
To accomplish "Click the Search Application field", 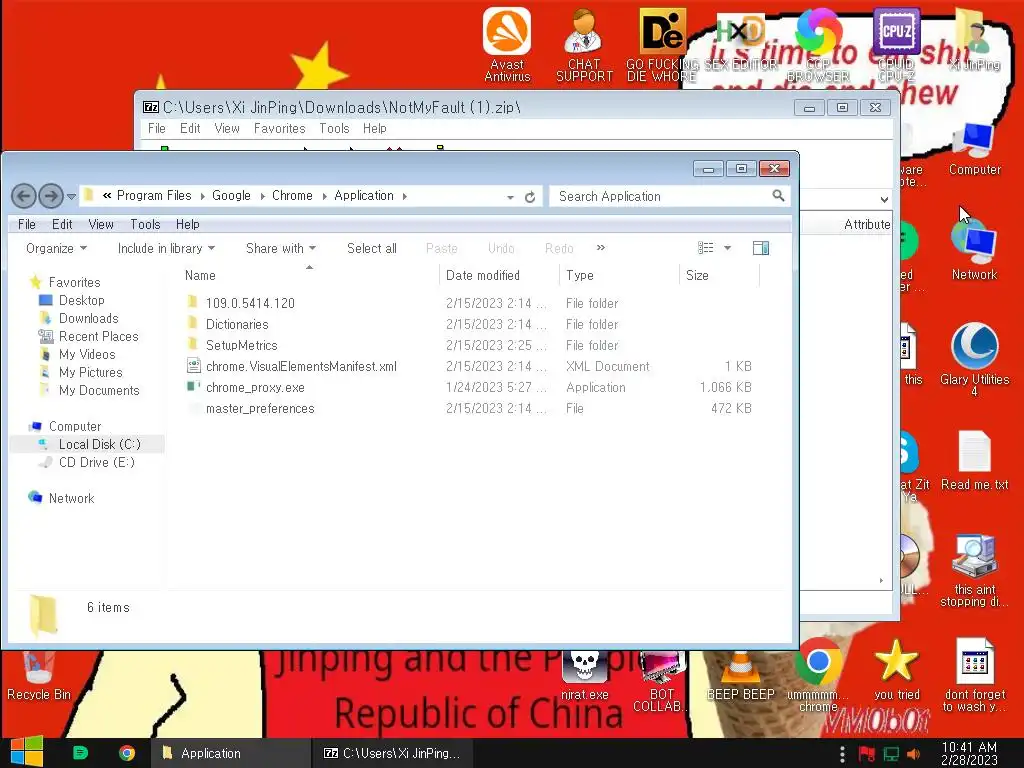I will pyautogui.click(x=669, y=196).
